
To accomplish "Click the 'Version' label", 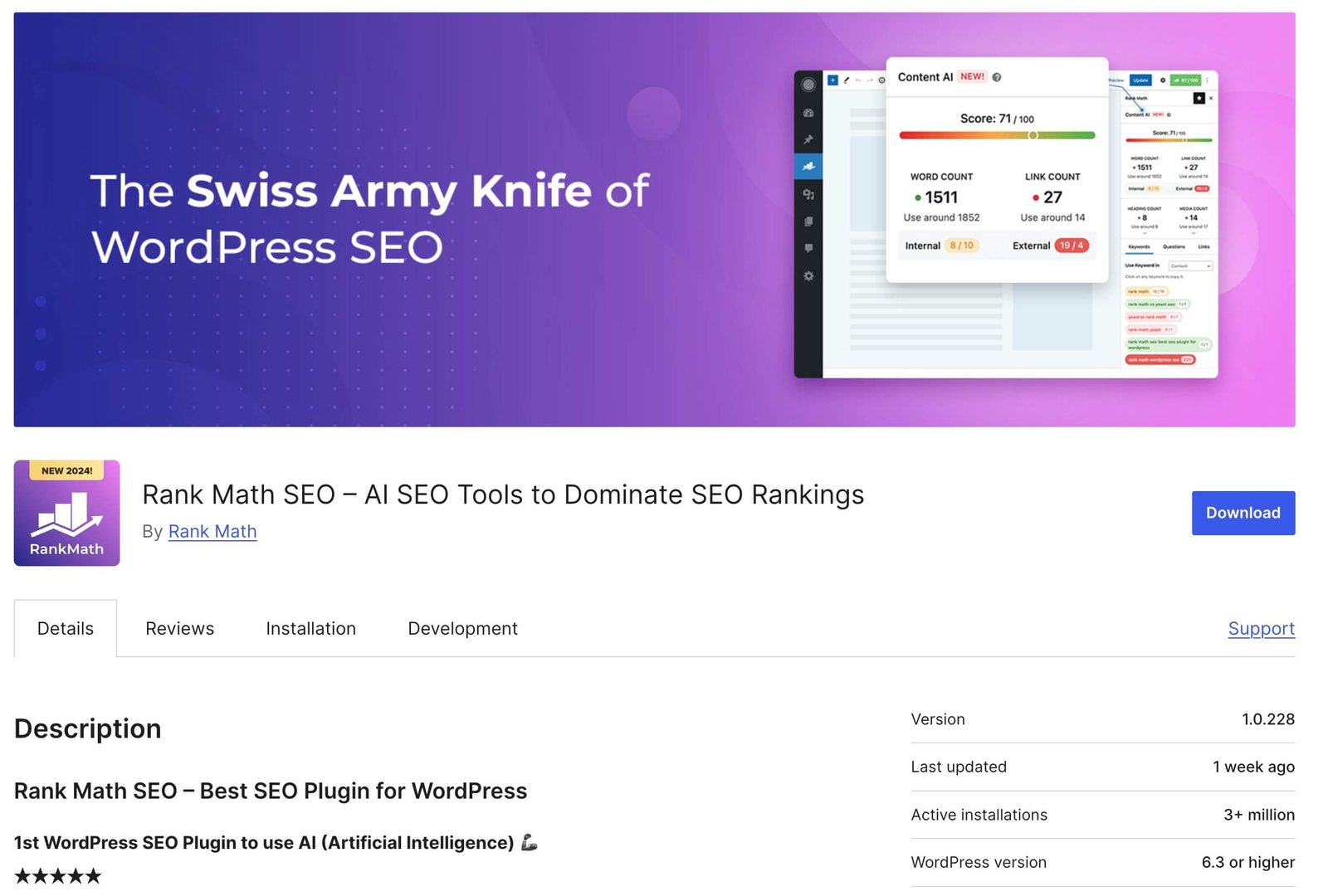I will pyautogui.click(x=938, y=719).
